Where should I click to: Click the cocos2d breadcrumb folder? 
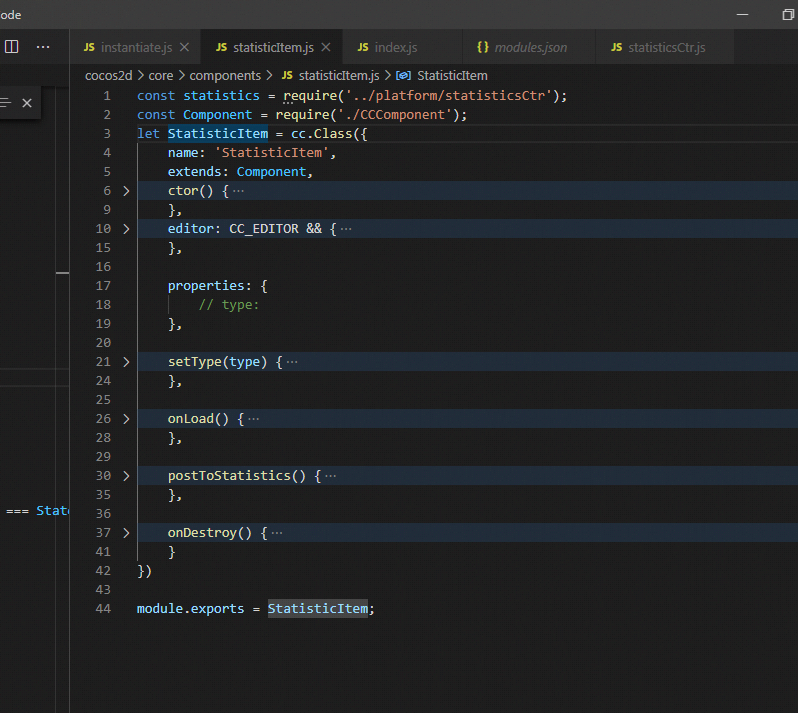(108, 75)
